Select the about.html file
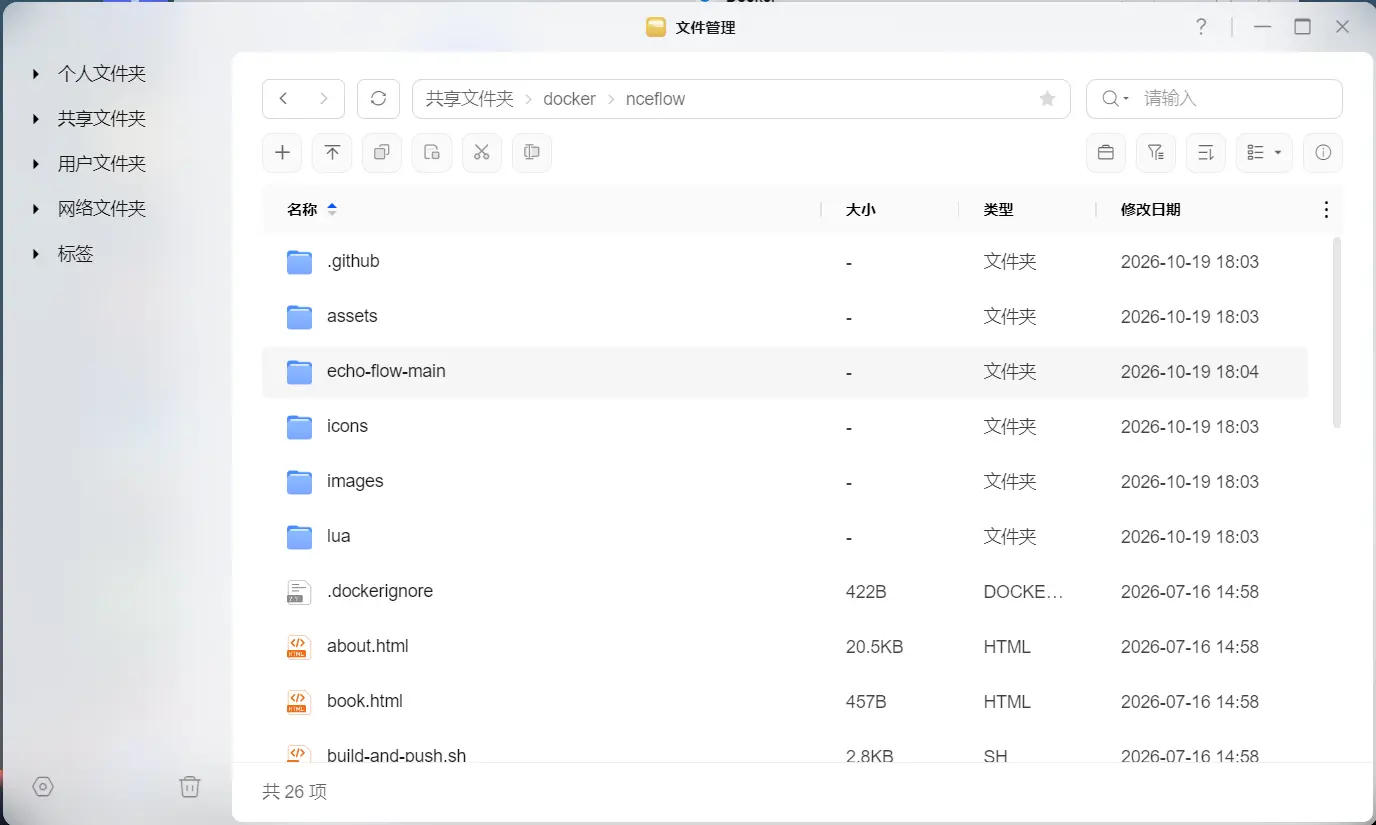 pyautogui.click(x=785, y=647)
